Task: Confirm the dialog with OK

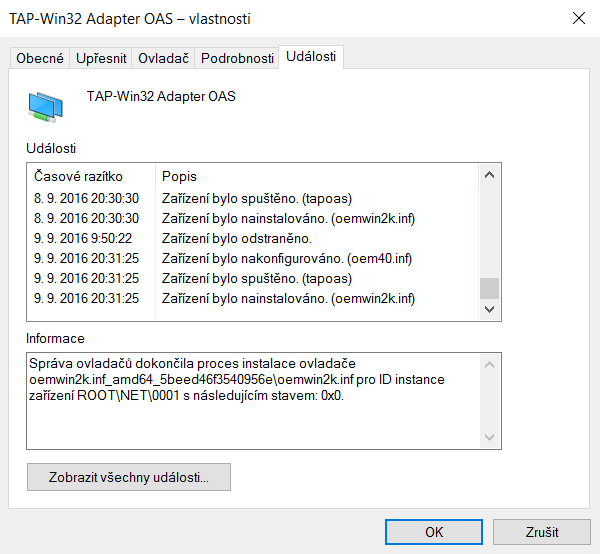Action: (x=433, y=532)
